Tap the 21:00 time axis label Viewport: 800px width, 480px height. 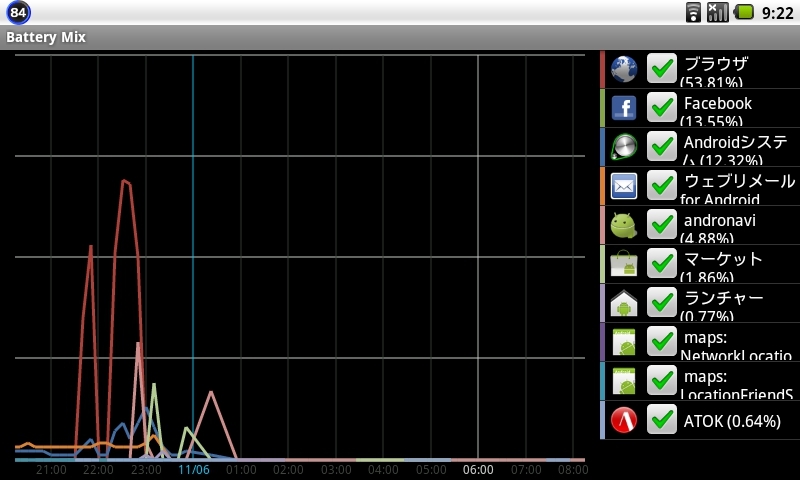tap(51, 470)
